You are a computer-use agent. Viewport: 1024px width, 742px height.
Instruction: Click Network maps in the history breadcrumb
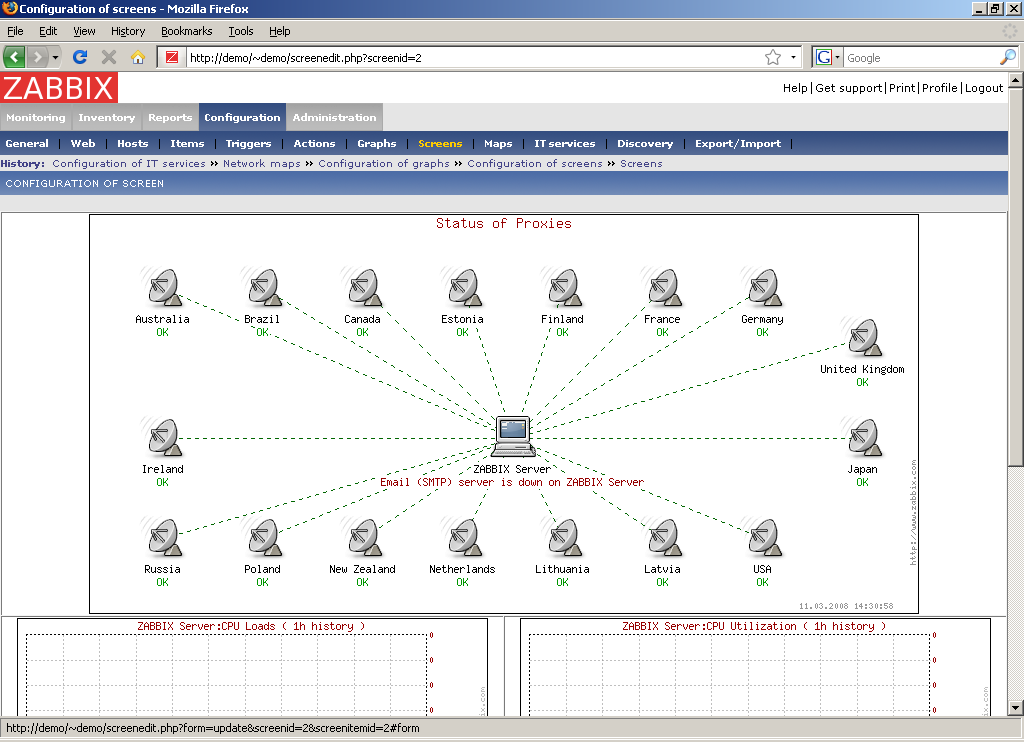coord(262,163)
